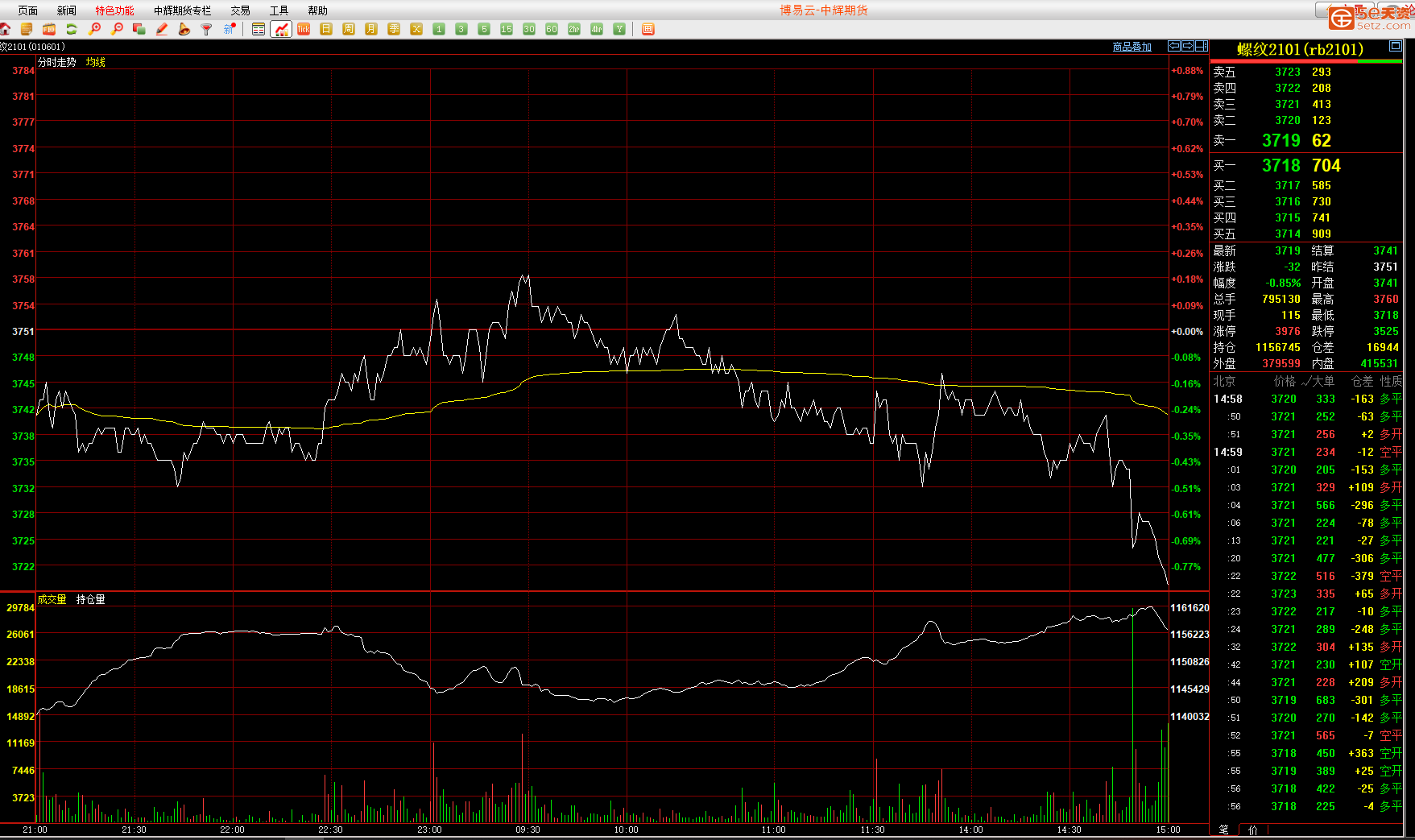Screen dimensions: 1415x840
Task: Click the 14:58 trade row
Action: coord(1307,399)
